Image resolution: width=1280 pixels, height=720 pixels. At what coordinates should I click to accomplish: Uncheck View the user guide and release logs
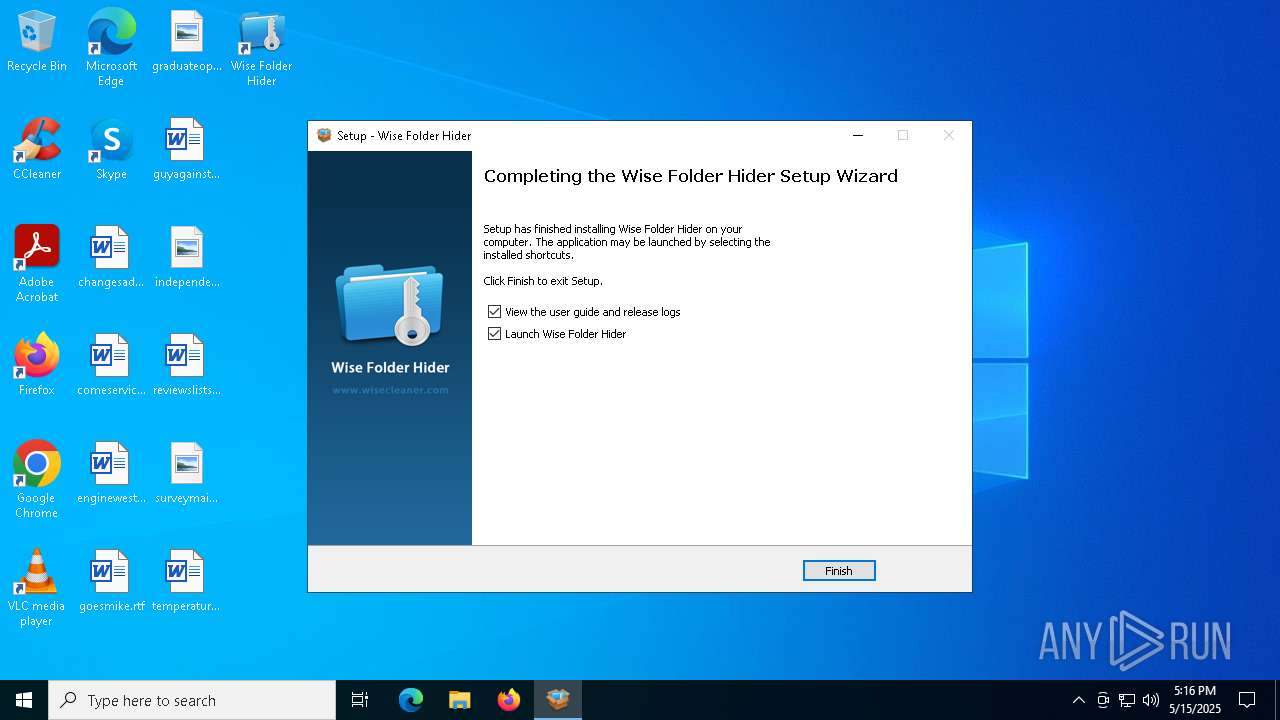pos(494,312)
